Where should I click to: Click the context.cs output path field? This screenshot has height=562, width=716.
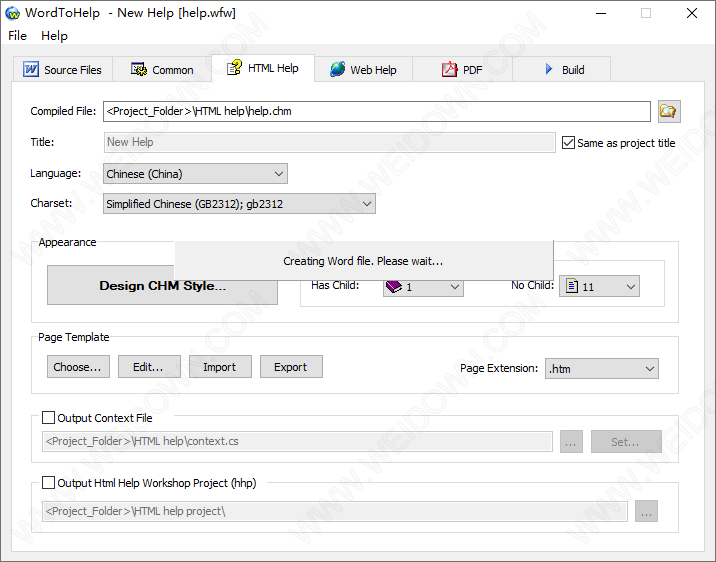coord(297,441)
